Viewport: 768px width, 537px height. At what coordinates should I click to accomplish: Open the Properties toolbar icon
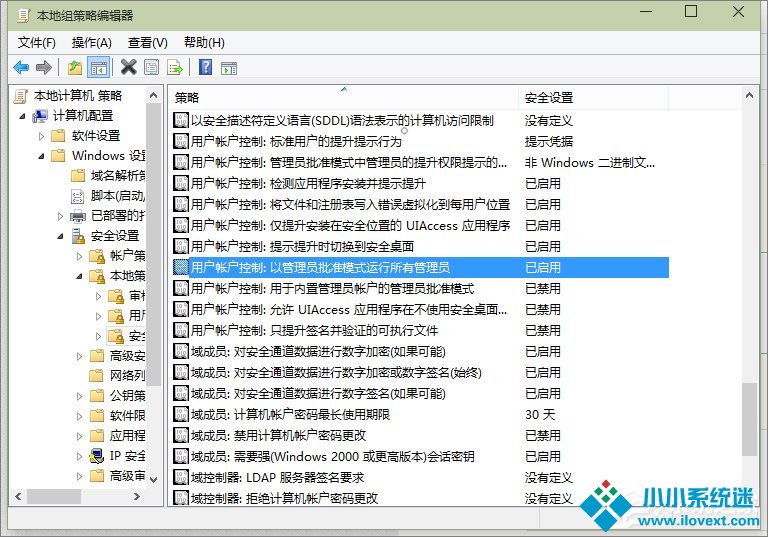(152, 67)
